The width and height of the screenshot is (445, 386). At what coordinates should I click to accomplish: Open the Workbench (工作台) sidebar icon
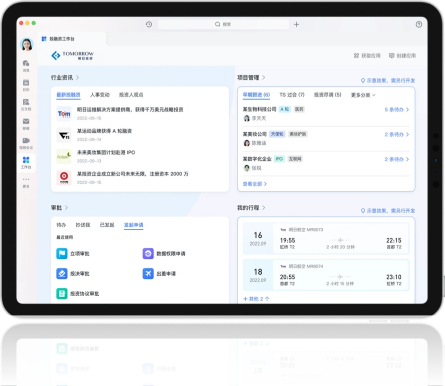(x=26, y=162)
